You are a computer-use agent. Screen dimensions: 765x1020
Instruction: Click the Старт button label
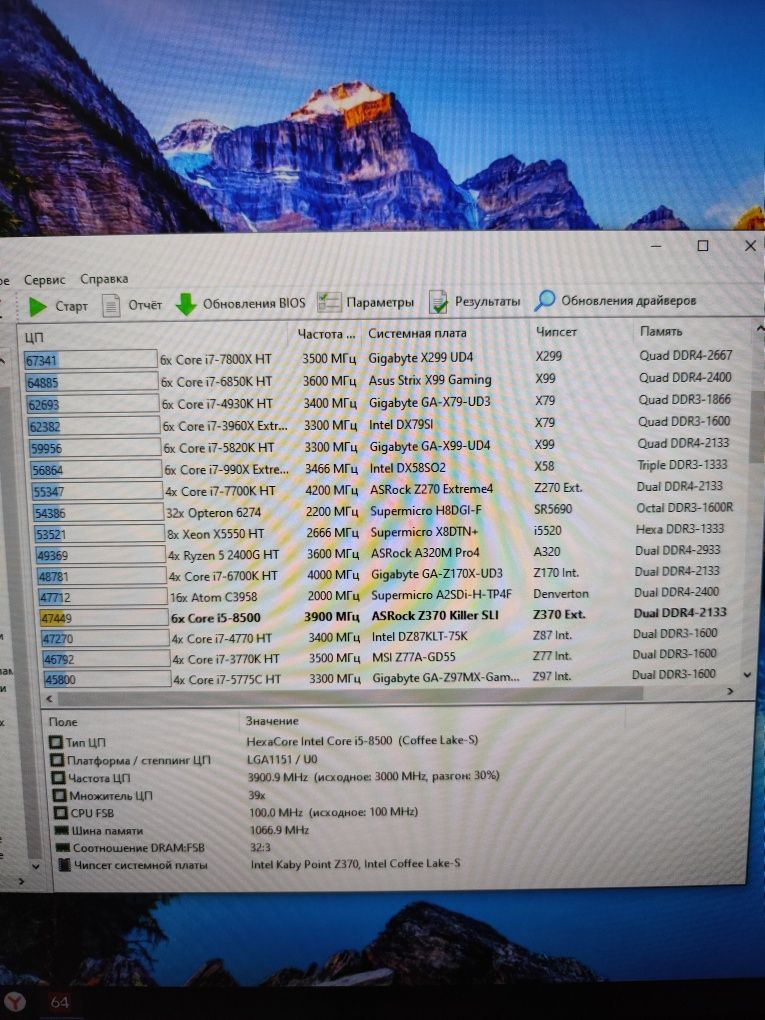[72, 306]
